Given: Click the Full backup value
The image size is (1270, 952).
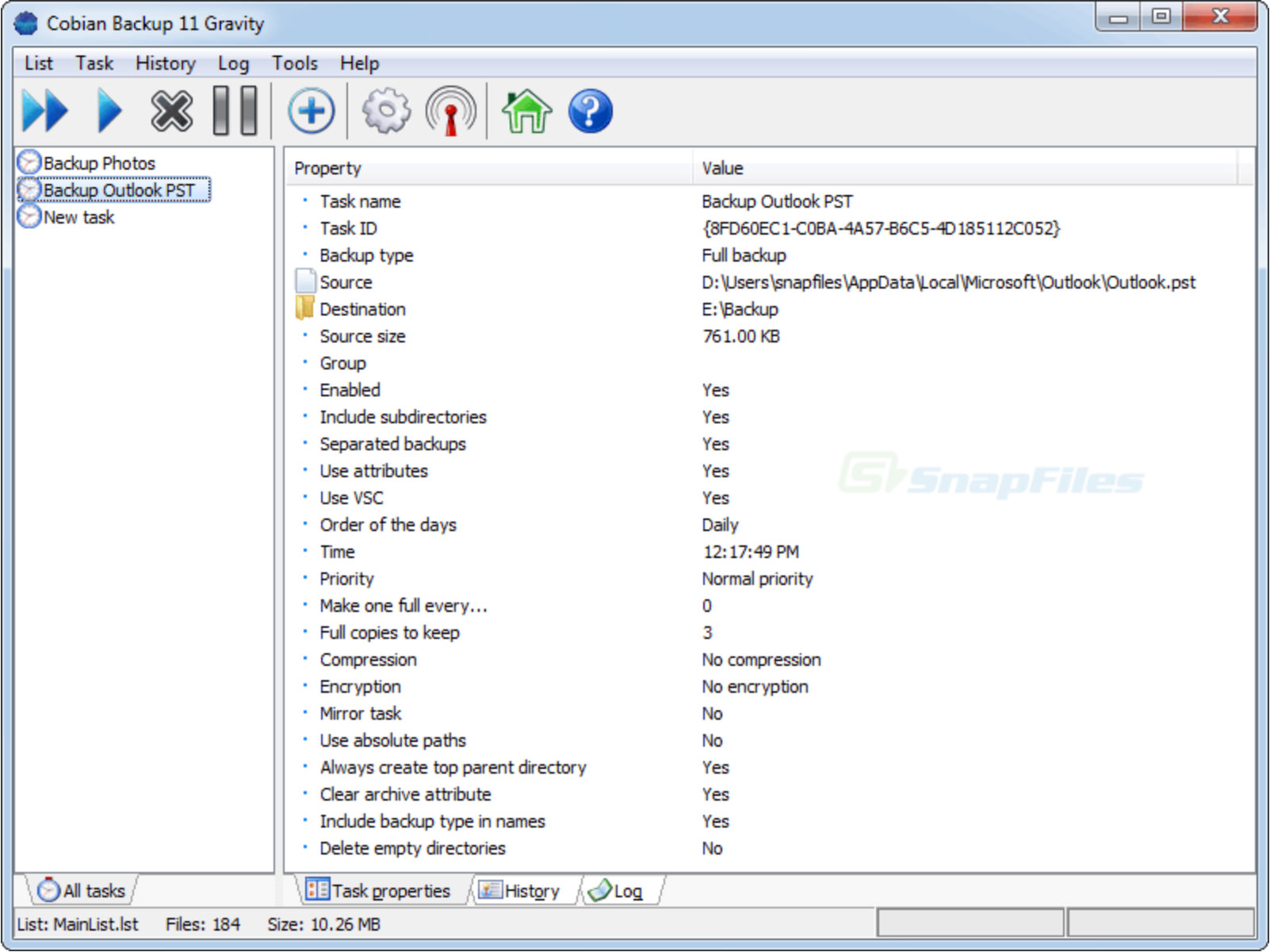Looking at the screenshot, I should [744, 255].
